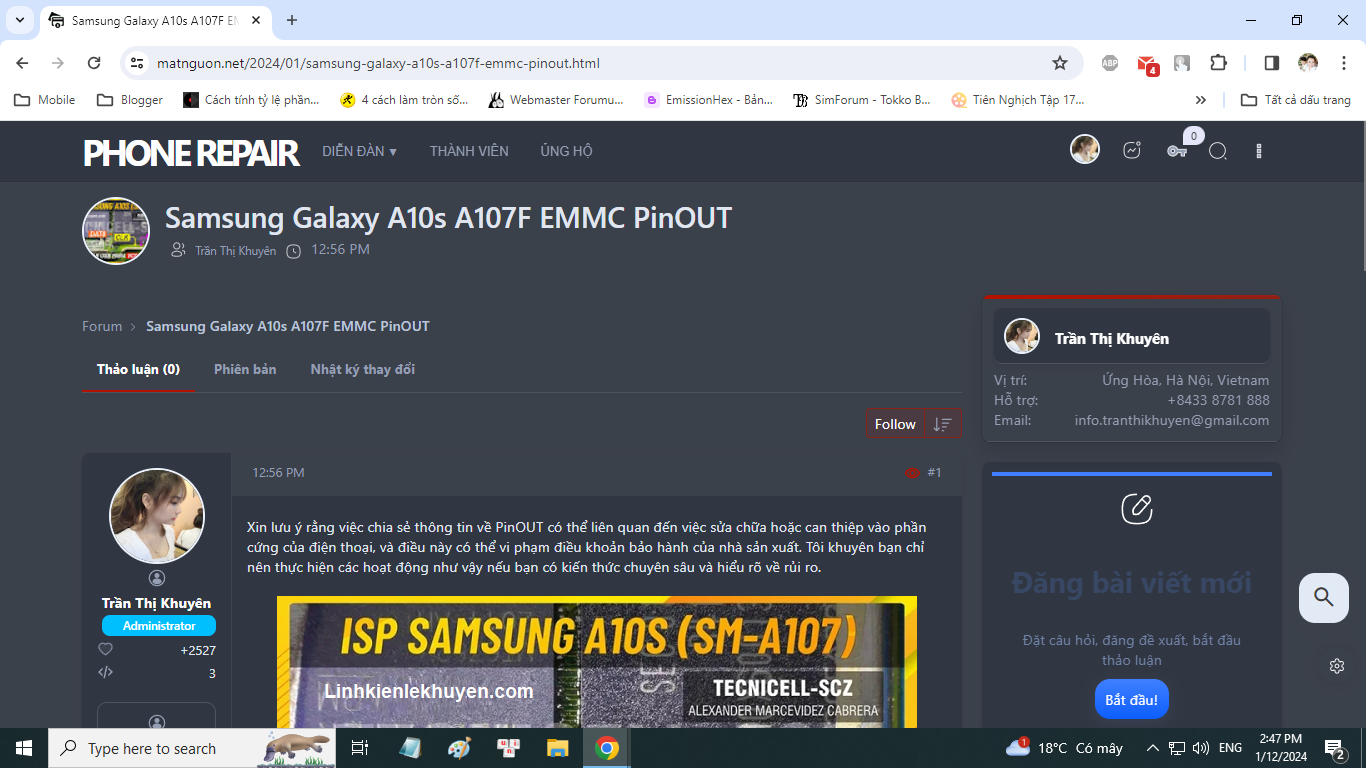Viewport: 1366px width, 768px height.
Task: Open the Tiên Nghịch Tập 17 bookmark
Action: 1018,100
